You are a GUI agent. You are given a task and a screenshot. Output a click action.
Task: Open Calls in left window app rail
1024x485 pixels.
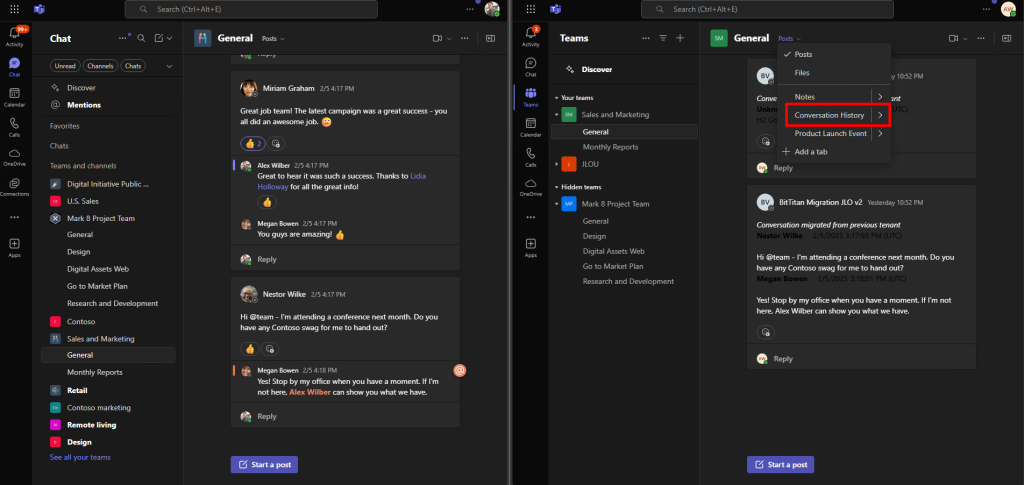point(14,127)
